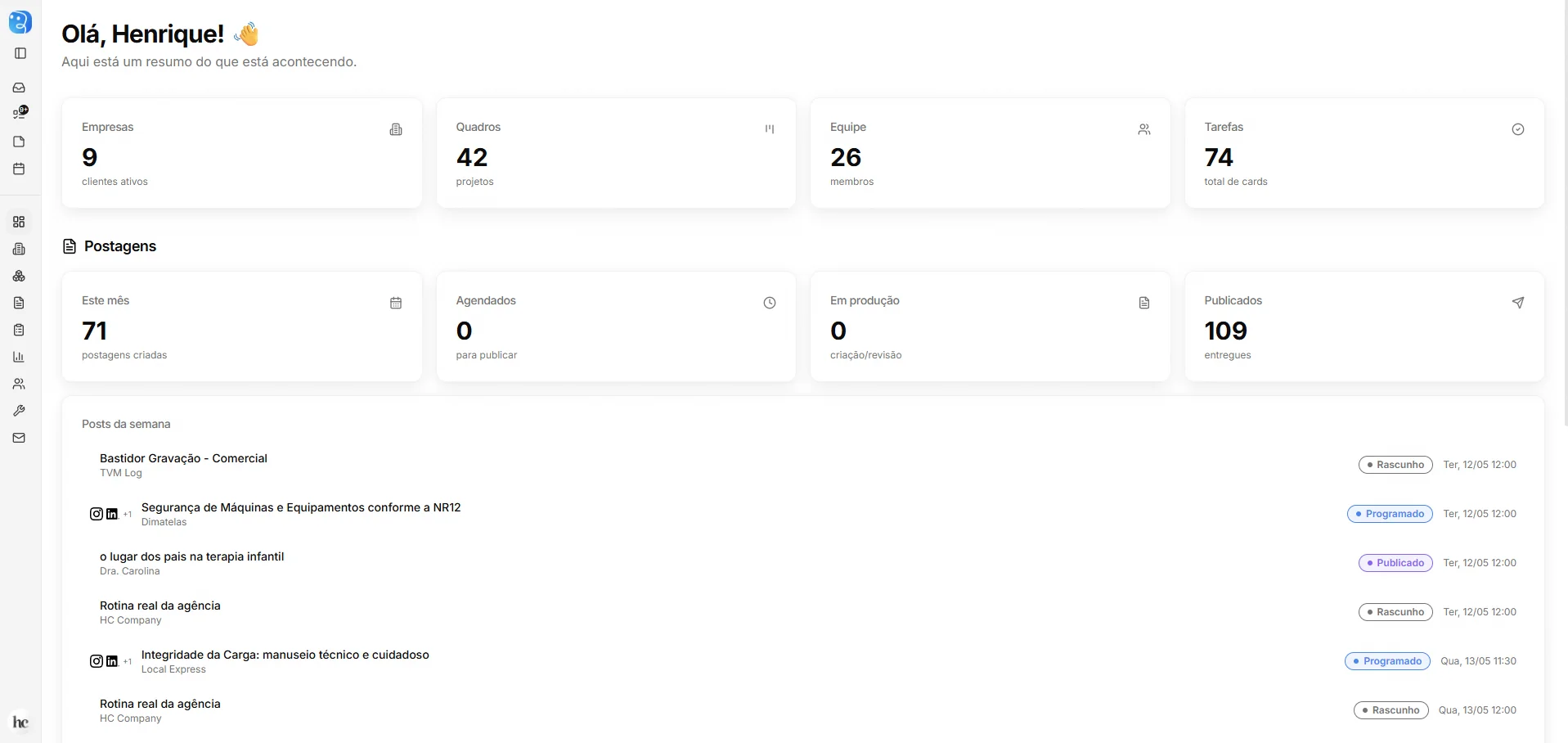The height and width of the screenshot is (743, 1568).
Task: Click the calendar icon on Este mês card
Action: coord(396,303)
